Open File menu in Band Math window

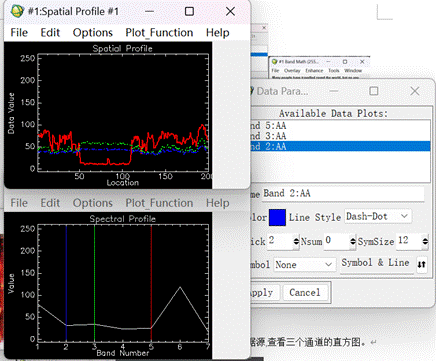tap(275, 71)
